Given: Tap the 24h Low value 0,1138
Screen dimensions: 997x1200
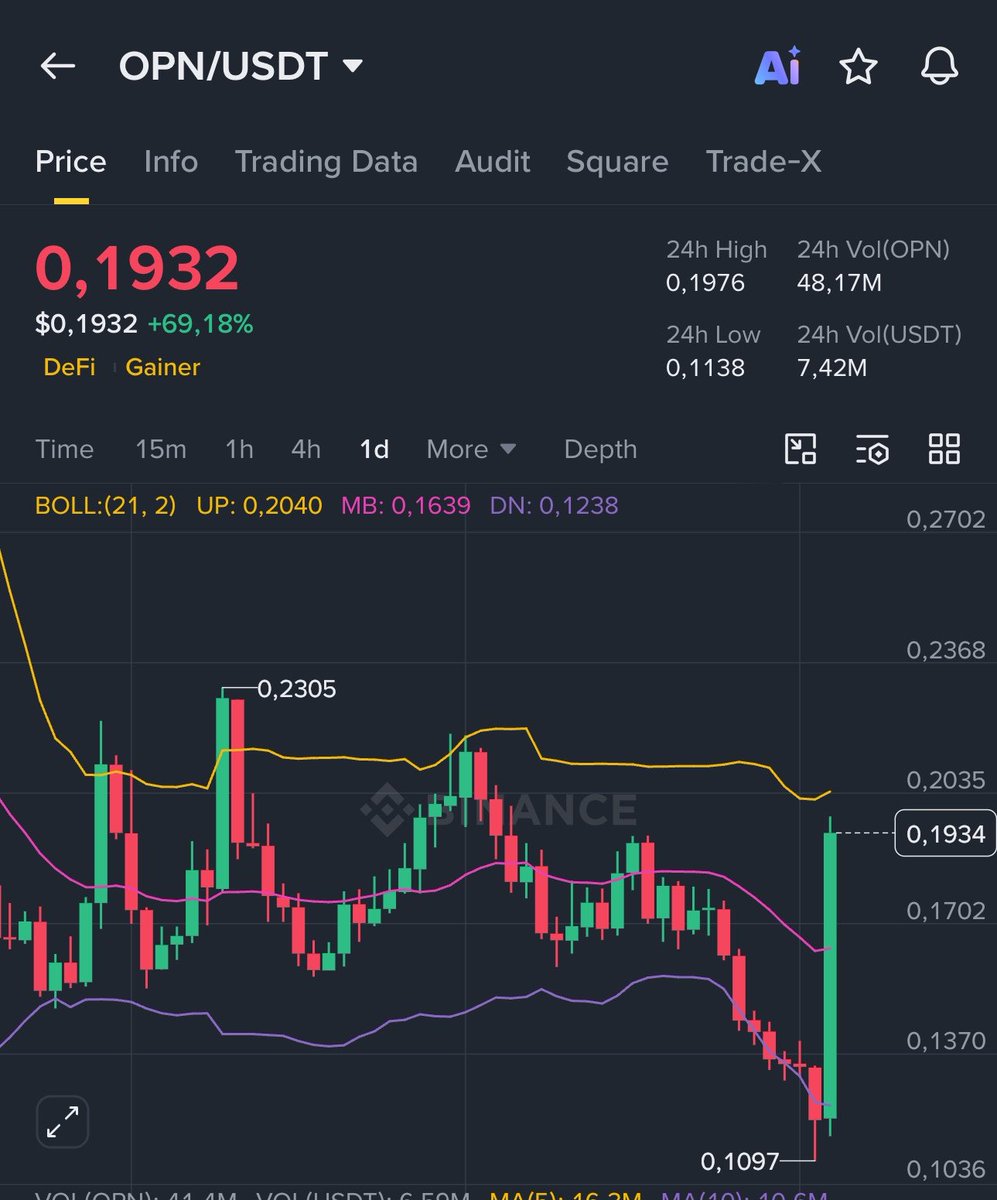Looking at the screenshot, I should coord(705,368).
